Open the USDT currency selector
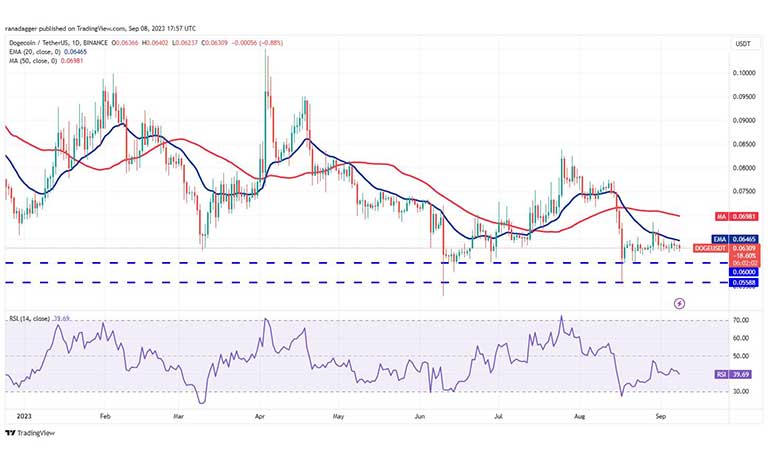 pyautogui.click(x=743, y=44)
